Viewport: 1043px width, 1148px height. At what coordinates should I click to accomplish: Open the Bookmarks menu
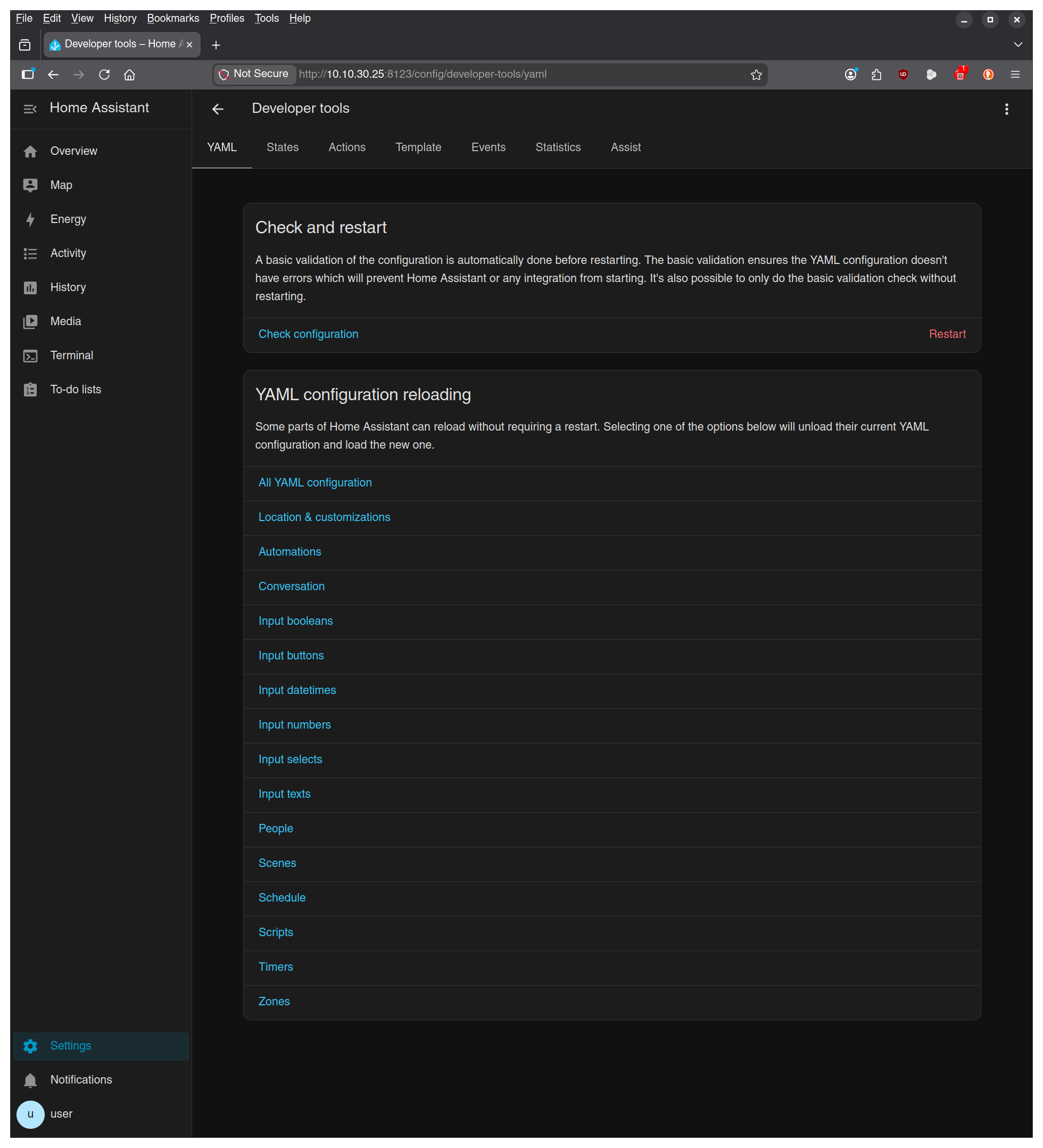click(x=173, y=18)
